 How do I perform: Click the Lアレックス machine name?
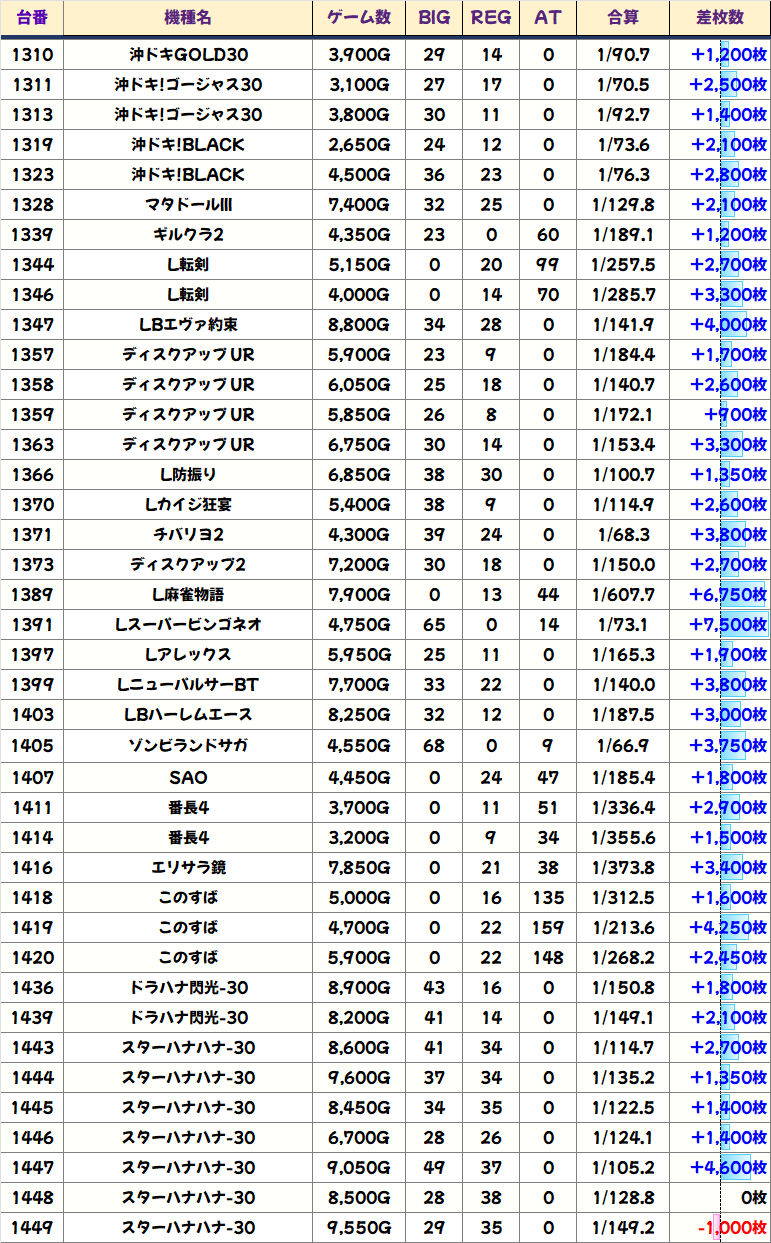[188, 655]
